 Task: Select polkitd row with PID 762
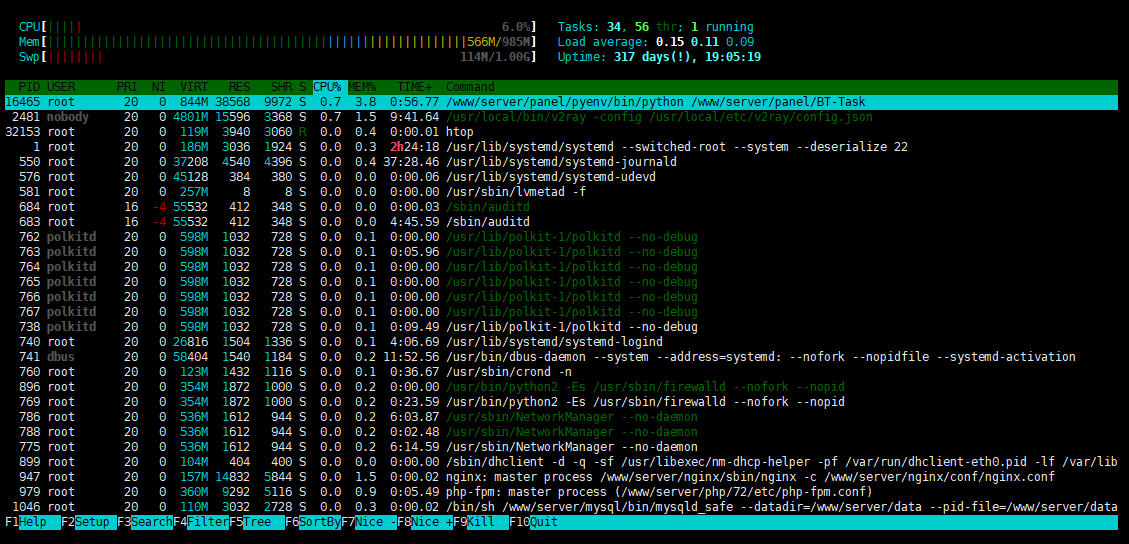[562, 237]
